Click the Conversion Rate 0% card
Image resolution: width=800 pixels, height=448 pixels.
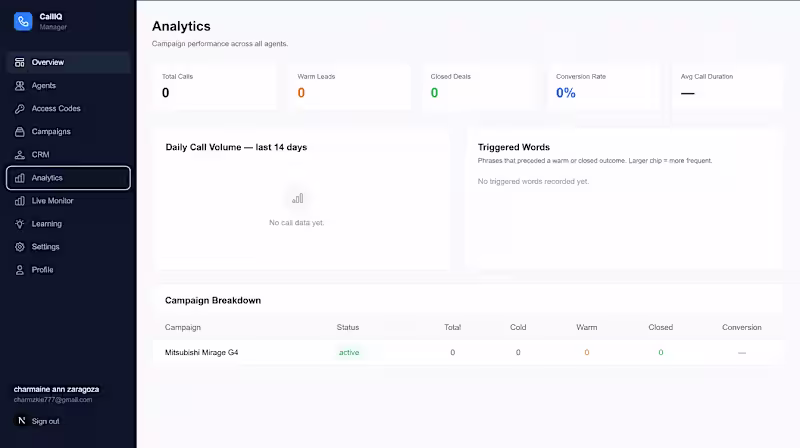[604, 87]
